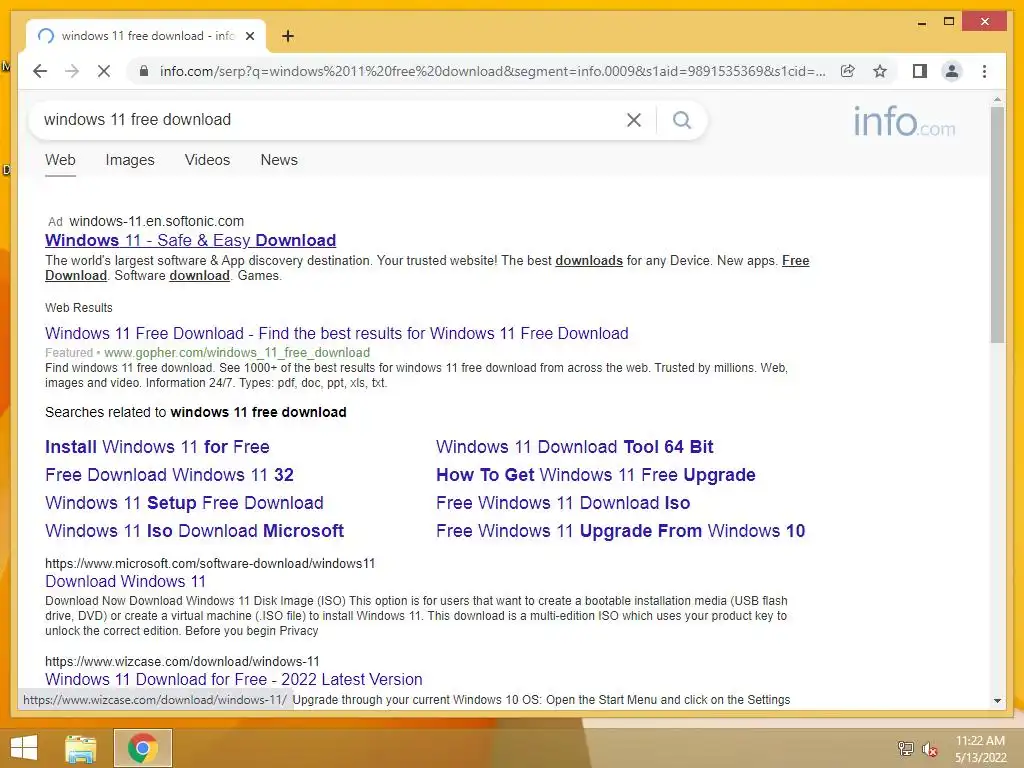Open Chrome profile menu

pyautogui.click(x=952, y=71)
